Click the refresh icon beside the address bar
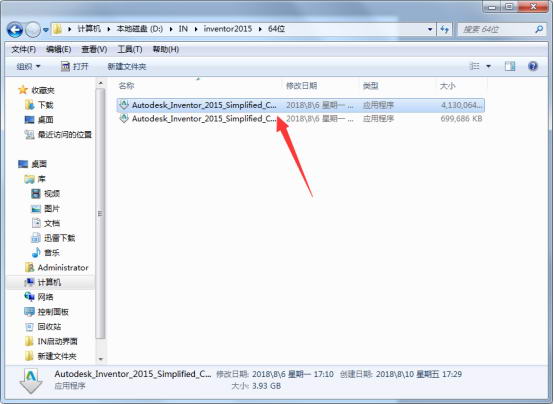 pos(444,29)
